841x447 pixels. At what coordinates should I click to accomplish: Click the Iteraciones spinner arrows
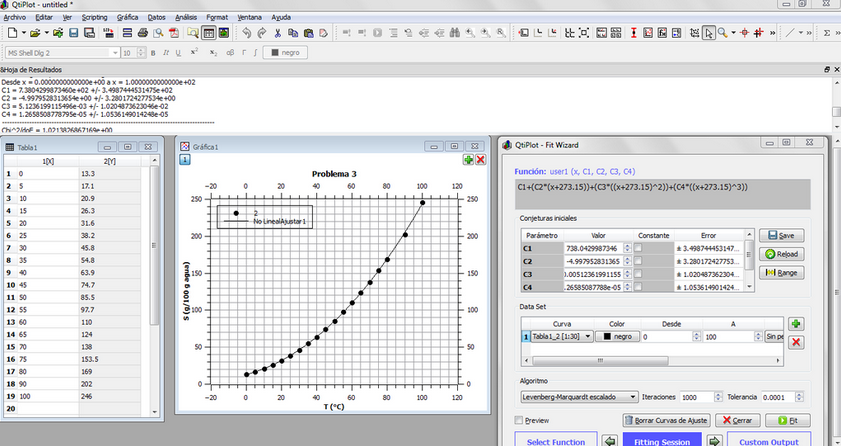[x=718, y=397]
